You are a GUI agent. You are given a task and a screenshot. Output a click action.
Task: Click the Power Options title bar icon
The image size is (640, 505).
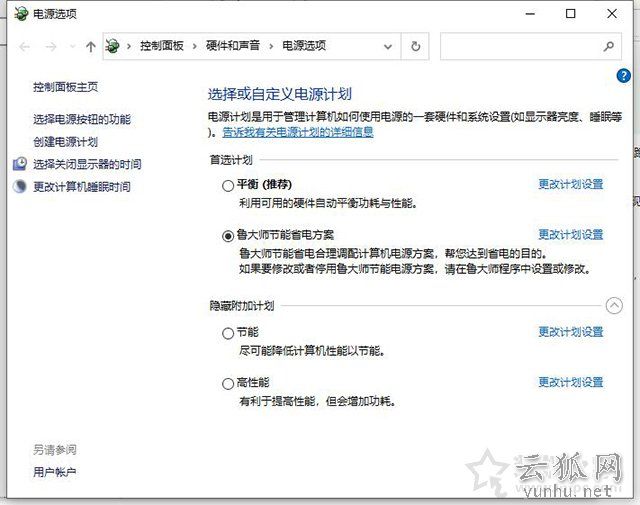[21, 14]
